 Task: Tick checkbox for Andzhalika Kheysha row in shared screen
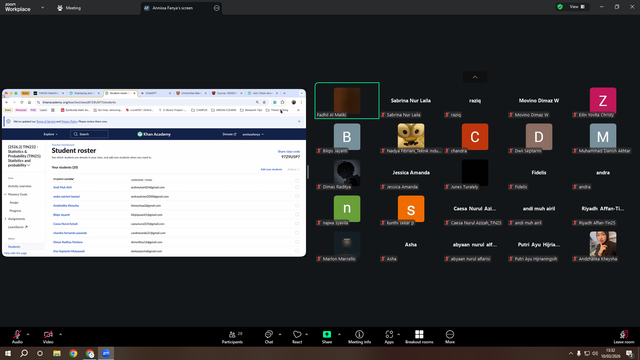click(297, 205)
